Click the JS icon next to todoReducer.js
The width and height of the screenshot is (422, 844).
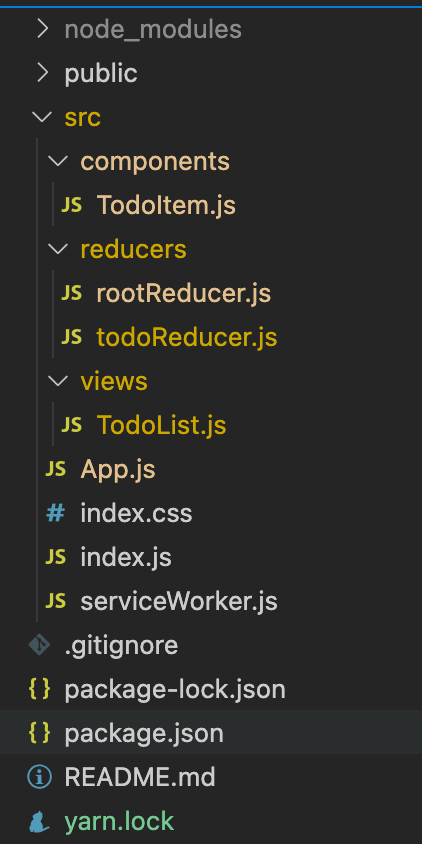(72, 337)
